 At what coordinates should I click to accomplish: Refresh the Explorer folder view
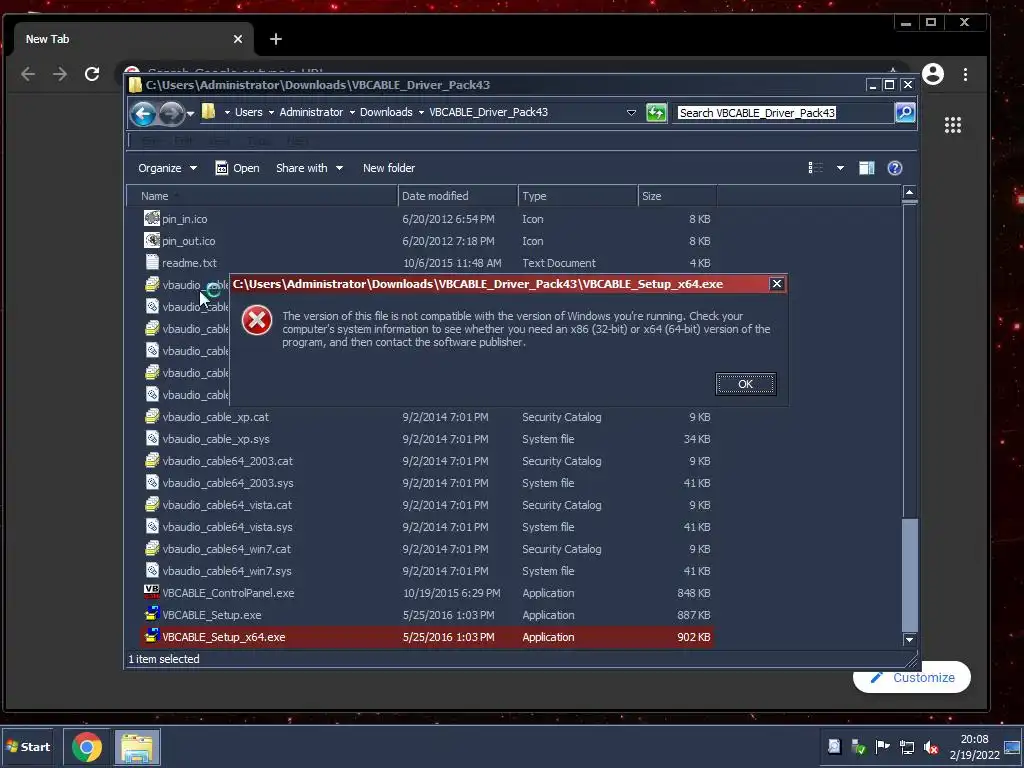tap(656, 112)
